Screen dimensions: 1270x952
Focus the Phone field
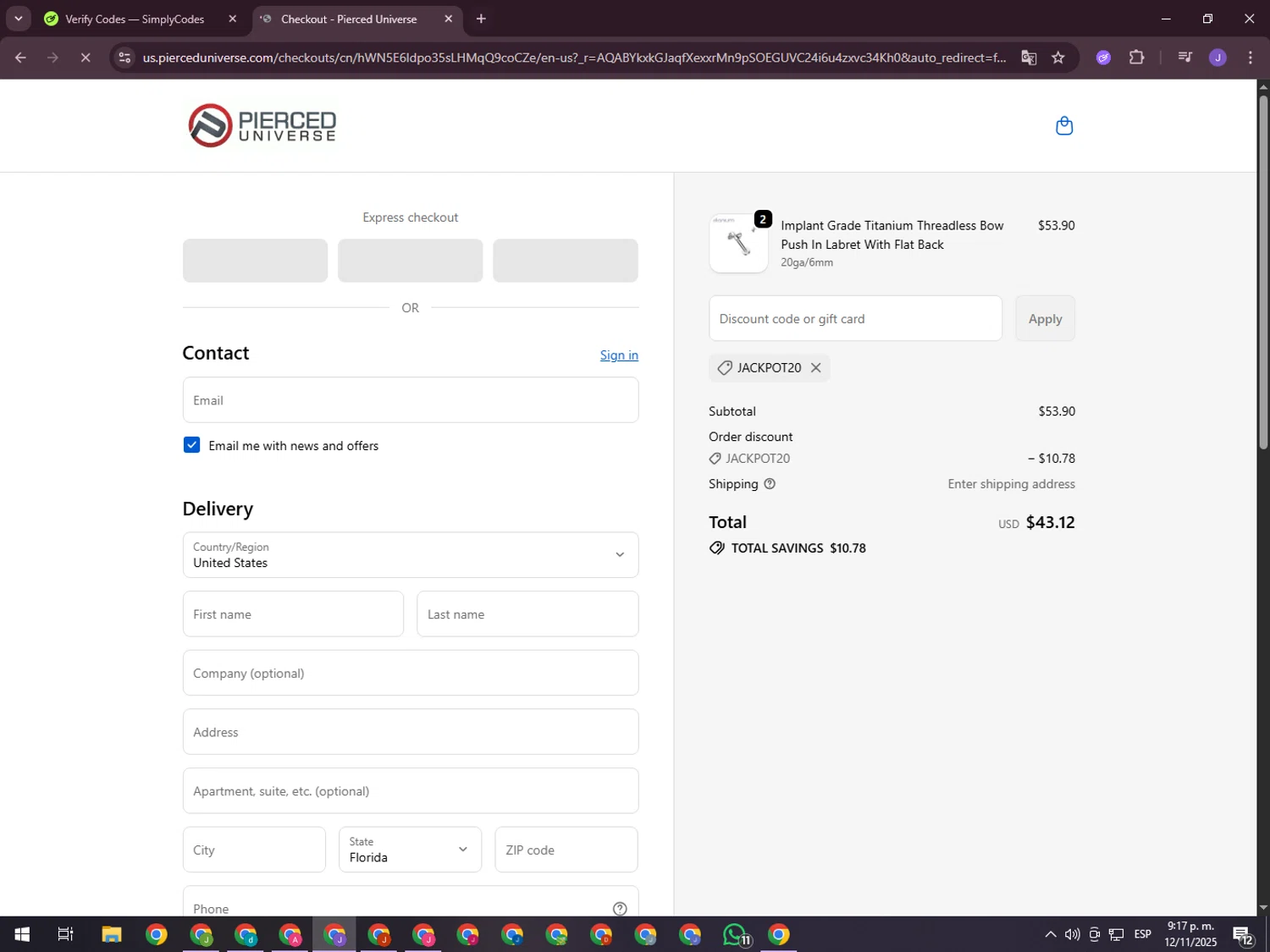[x=411, y=902]
